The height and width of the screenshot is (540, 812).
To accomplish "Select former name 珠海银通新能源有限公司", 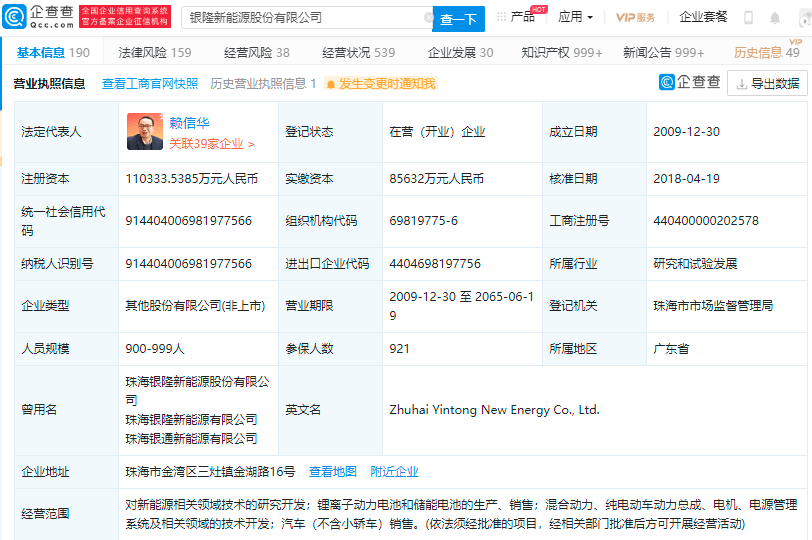I will point(191,439).
